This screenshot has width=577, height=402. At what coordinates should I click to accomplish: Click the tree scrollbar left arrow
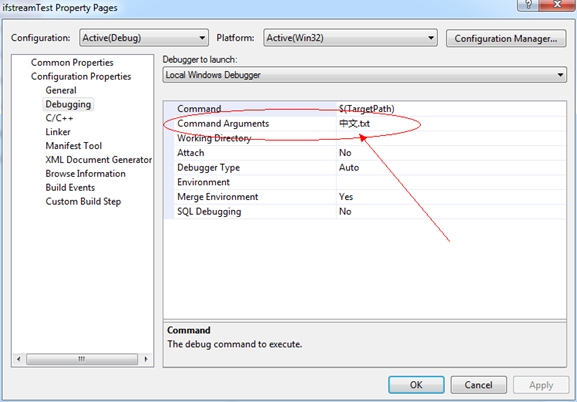19,359
